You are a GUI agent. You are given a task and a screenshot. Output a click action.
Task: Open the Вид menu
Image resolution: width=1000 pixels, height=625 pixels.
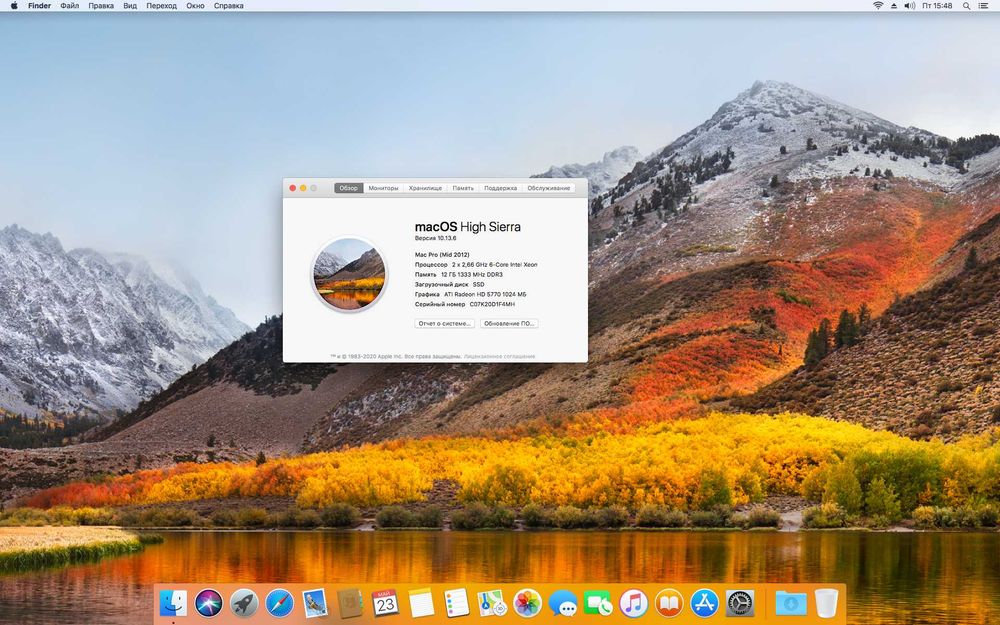coord(130,6)
